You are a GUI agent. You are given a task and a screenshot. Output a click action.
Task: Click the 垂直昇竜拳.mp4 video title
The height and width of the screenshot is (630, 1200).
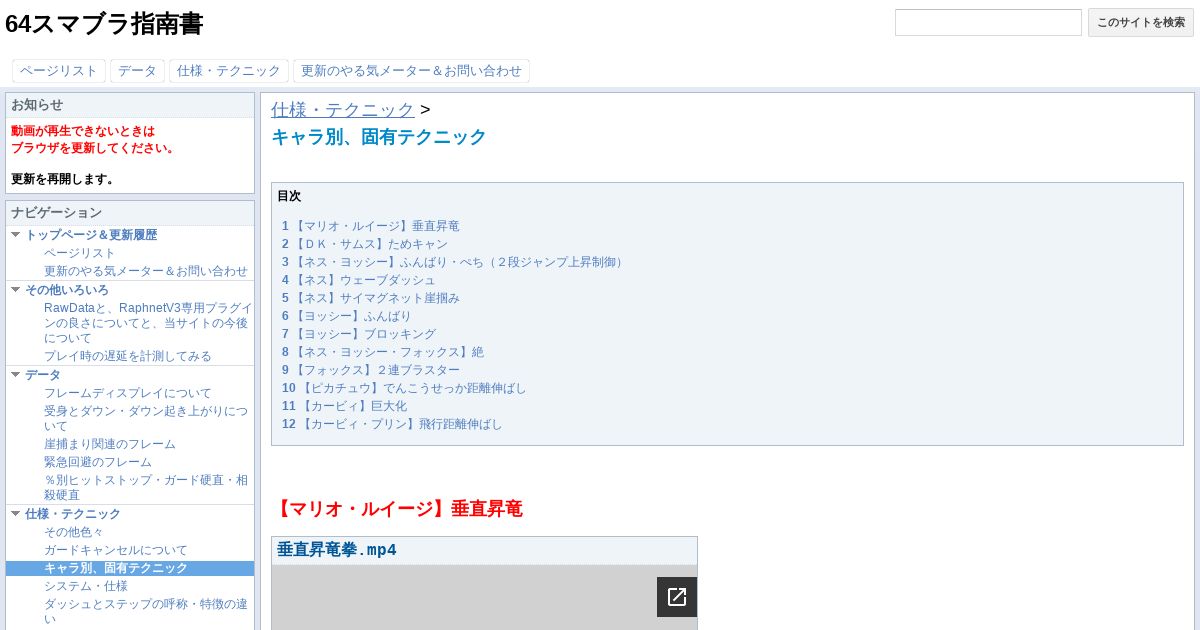(337, 550)
